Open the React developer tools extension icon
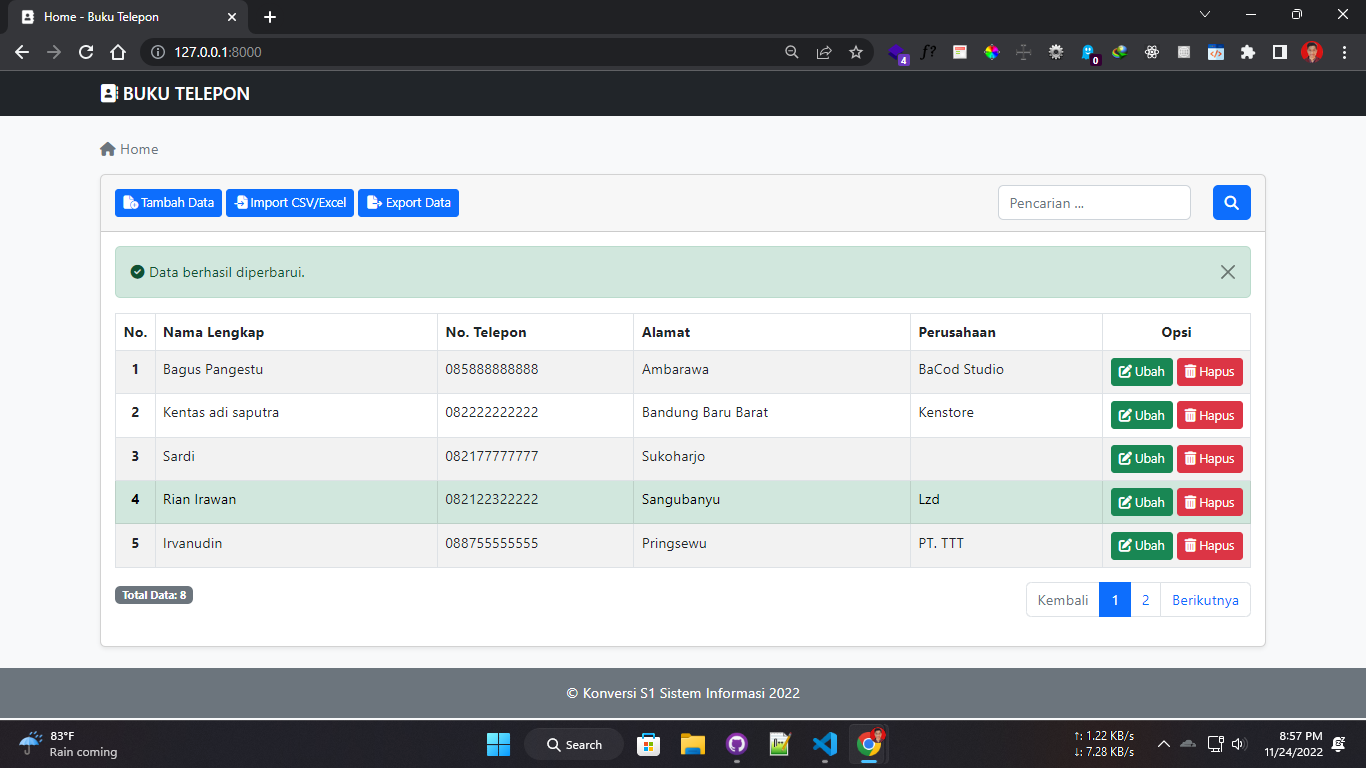Viewport: 1366px width, 768px height. pos(1152,52)
